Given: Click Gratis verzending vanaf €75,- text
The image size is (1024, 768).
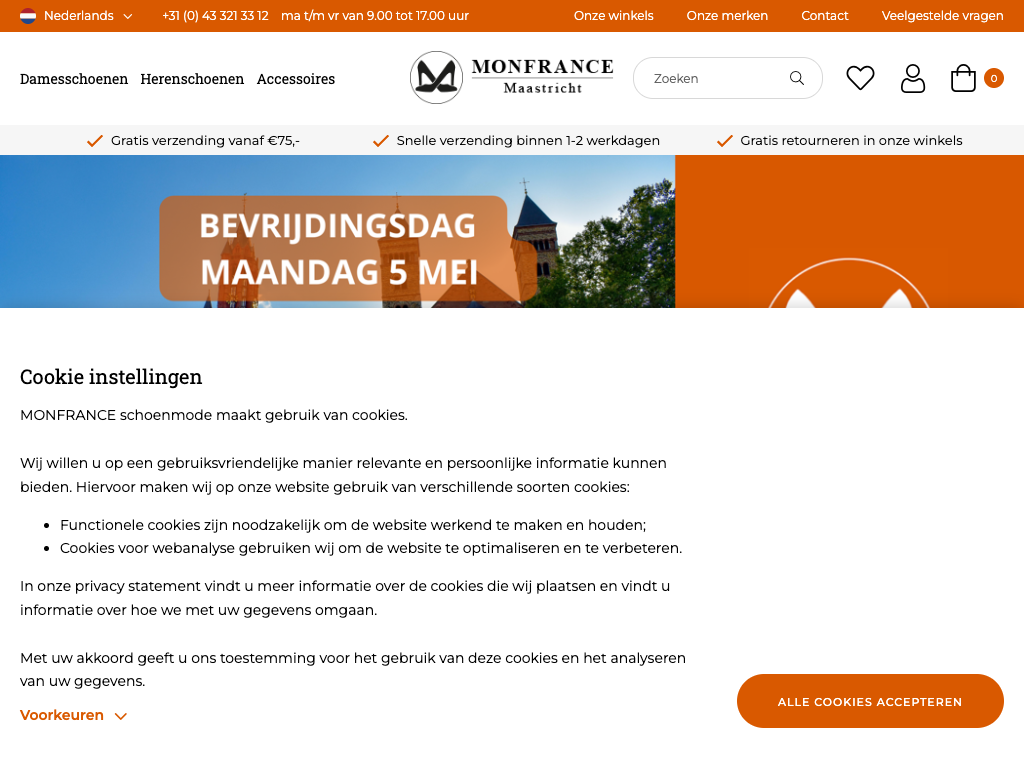Looking at the screenshot, I should 205,140.
